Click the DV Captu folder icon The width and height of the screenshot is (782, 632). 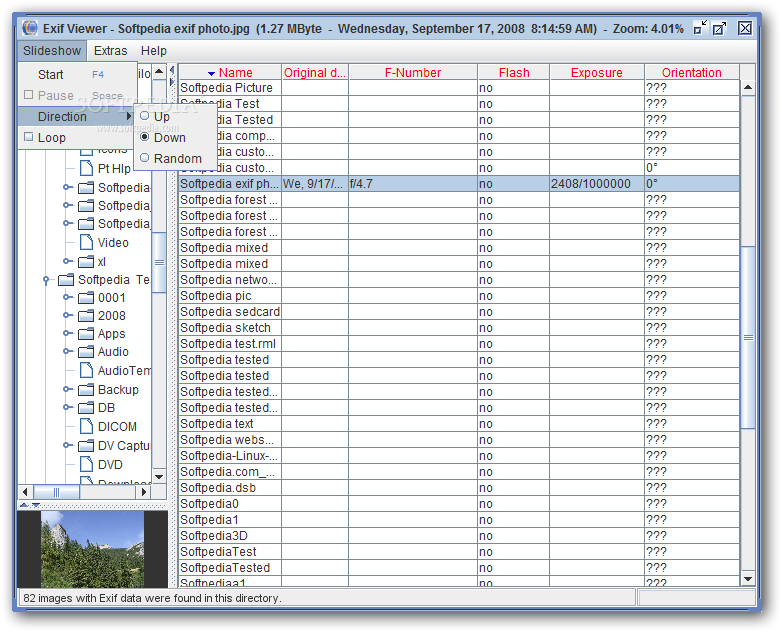(86, 445)
